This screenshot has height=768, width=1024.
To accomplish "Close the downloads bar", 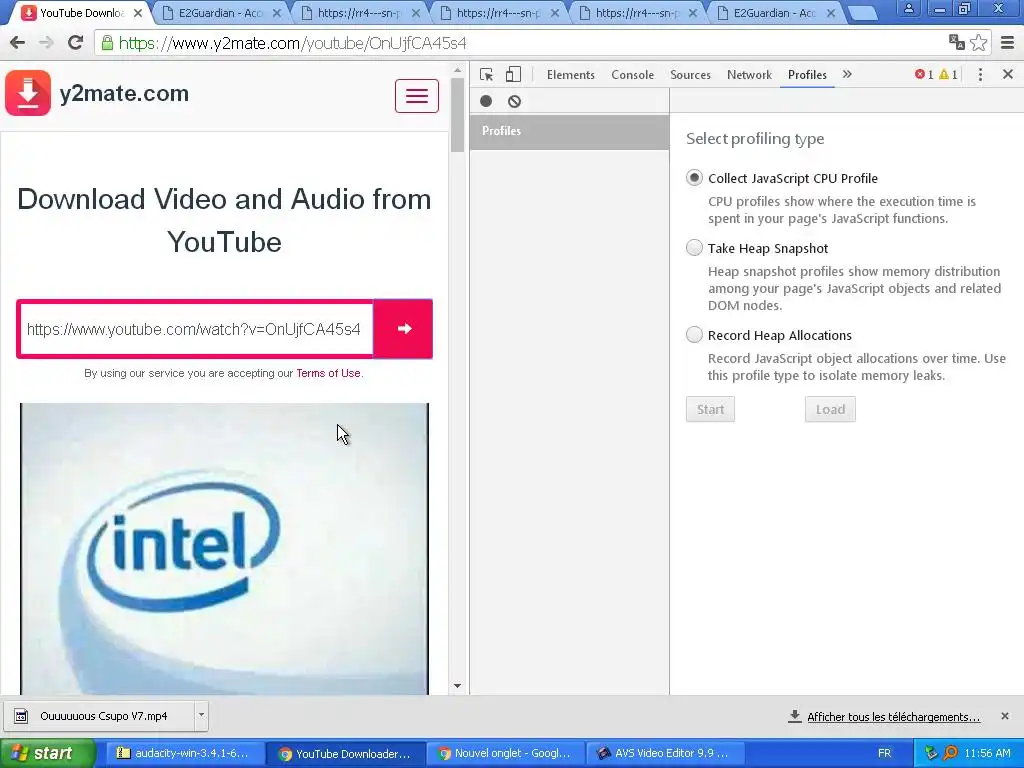I will click(x=1005, y=716).
